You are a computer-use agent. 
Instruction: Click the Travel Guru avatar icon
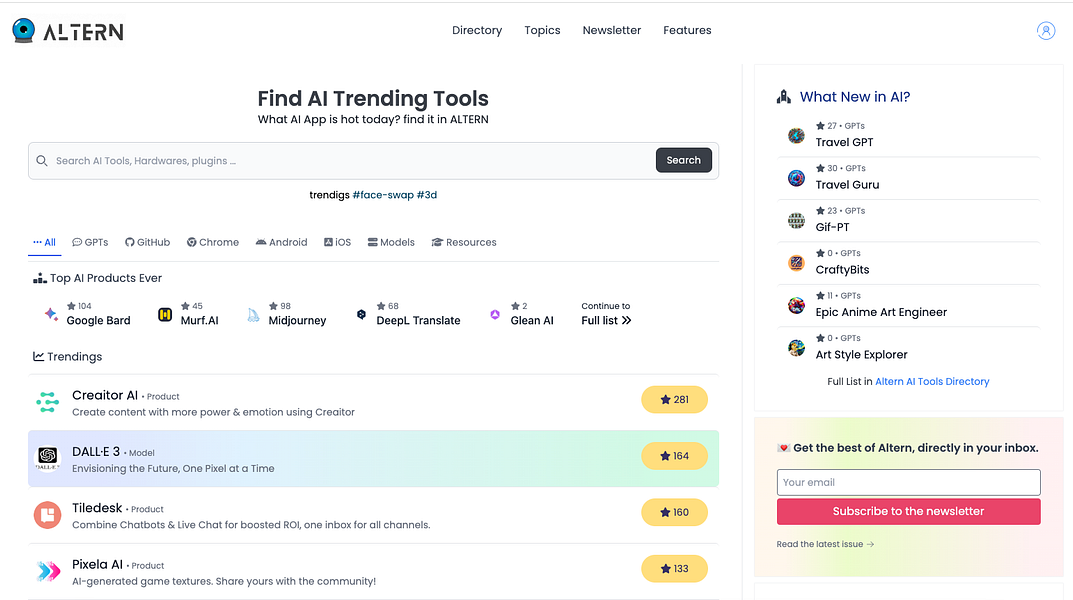tap(796, 178)
